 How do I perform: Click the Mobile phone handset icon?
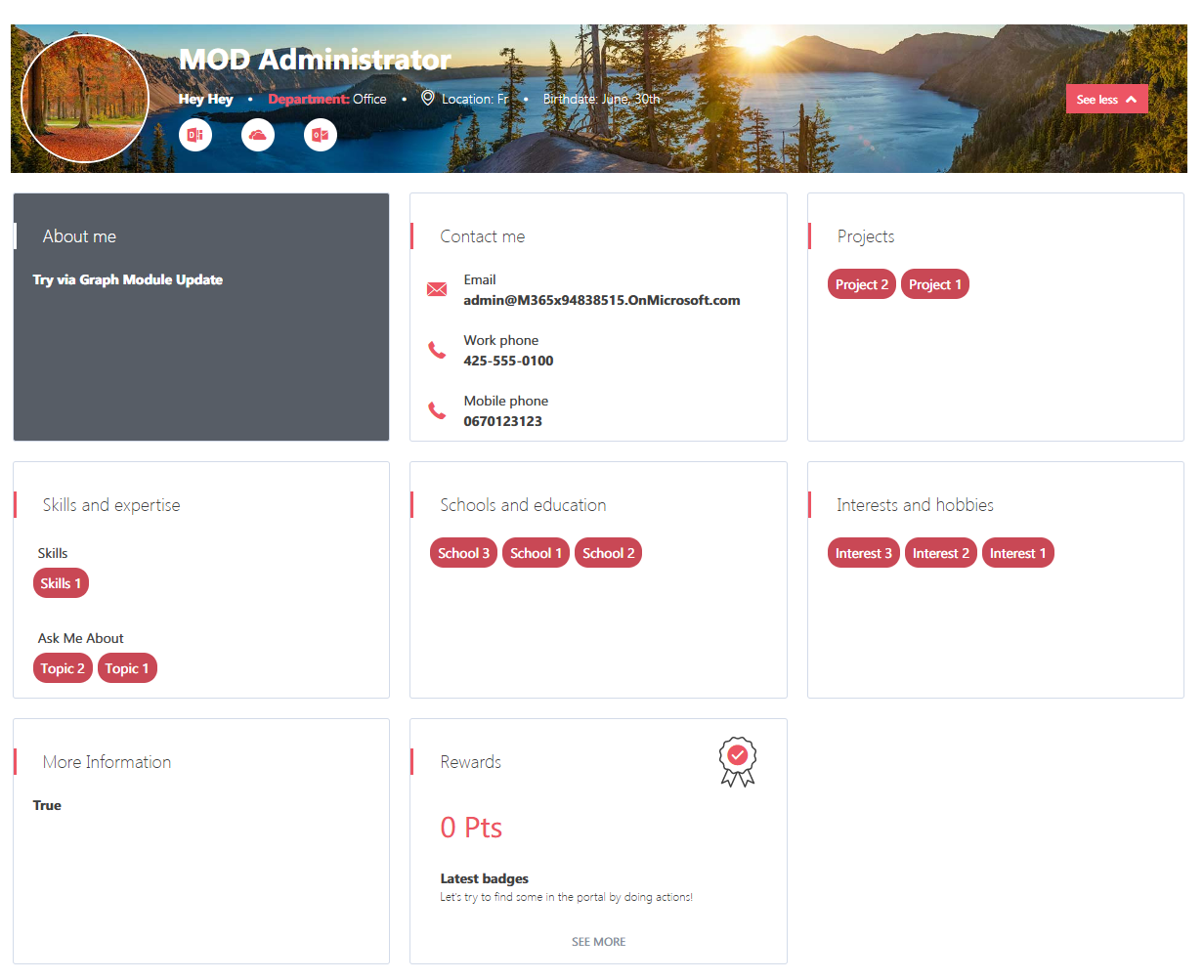click(437, 410)
